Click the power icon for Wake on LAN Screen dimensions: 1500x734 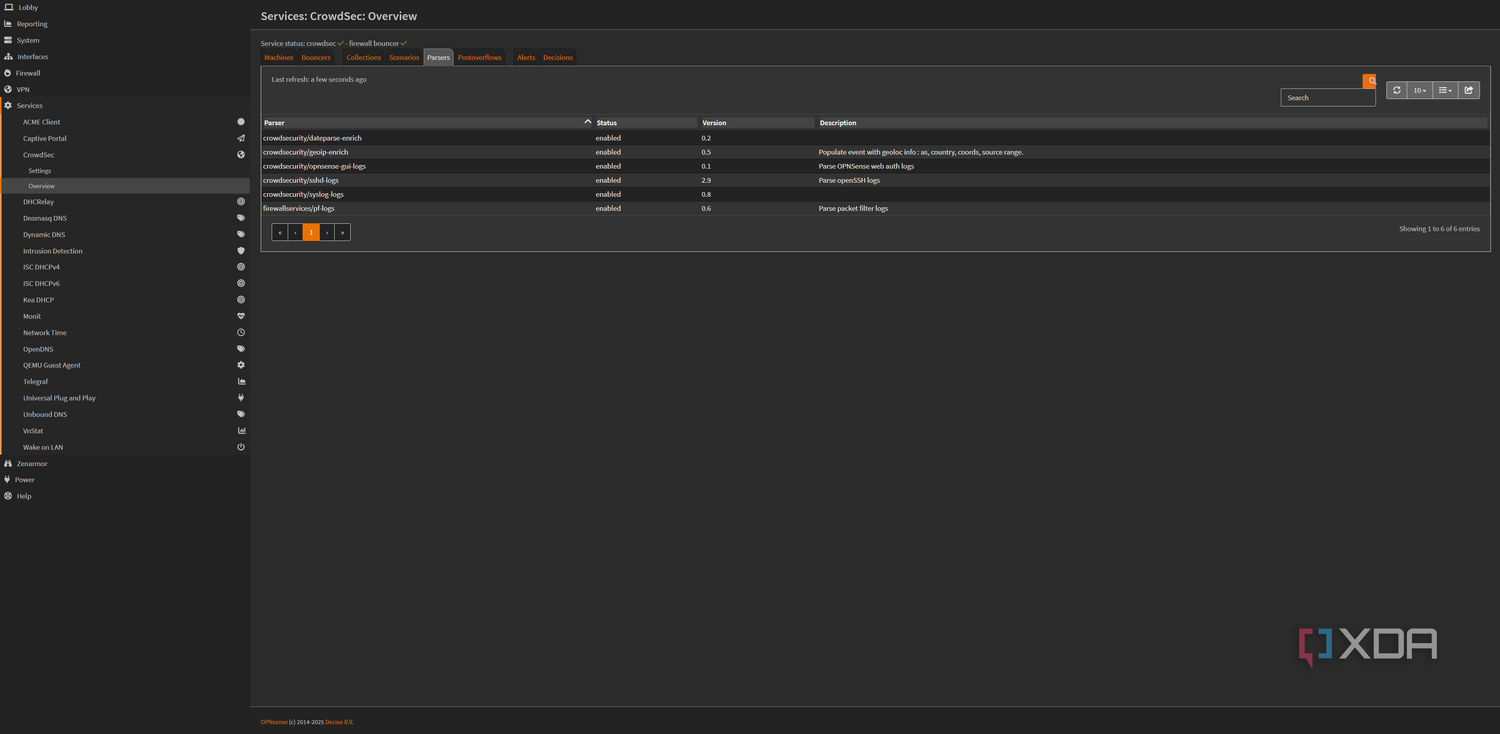pos(241,447)
